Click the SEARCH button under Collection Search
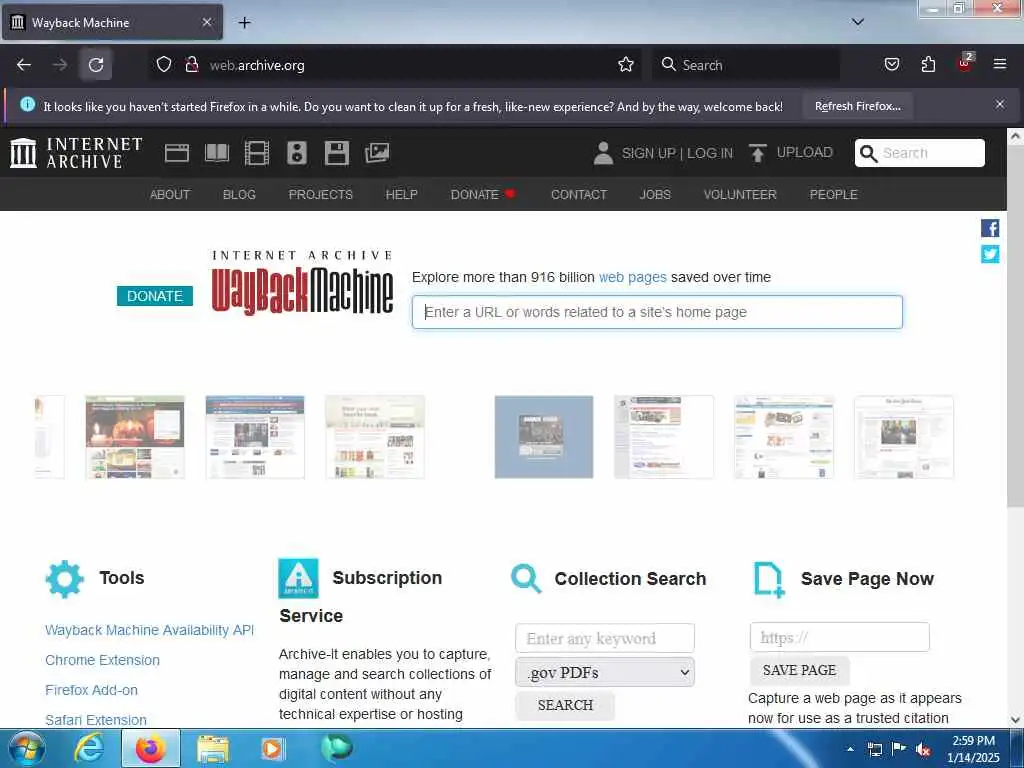The width and height of the screenshot is (1024, 768). click(x=565, y=705)
